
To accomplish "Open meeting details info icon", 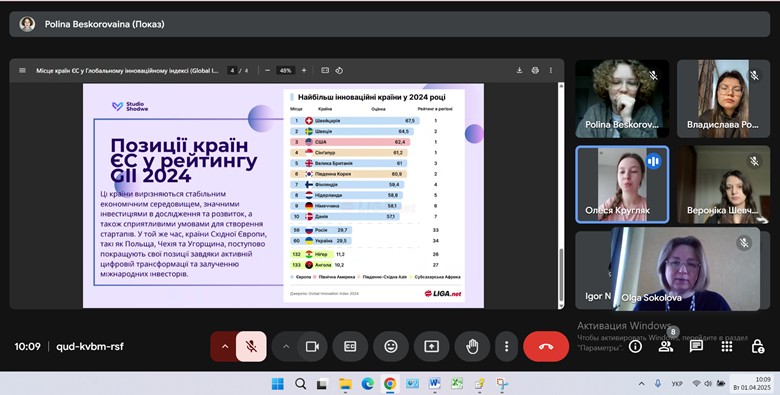I will (635, 347).
